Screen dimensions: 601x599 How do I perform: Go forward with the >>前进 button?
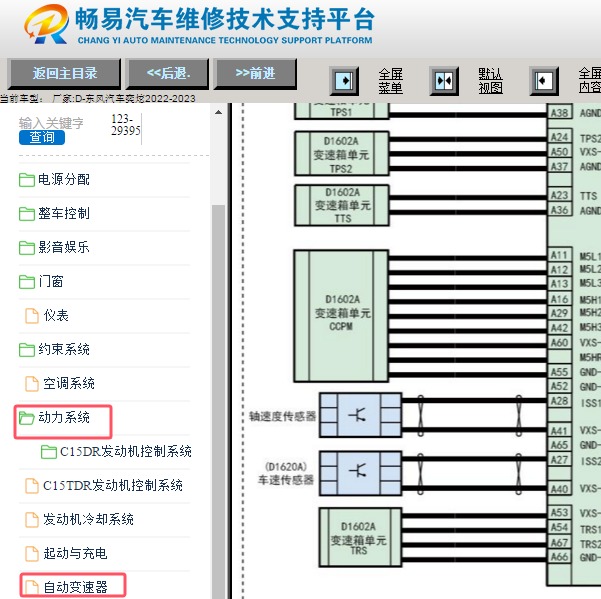[x=255, y=73]
